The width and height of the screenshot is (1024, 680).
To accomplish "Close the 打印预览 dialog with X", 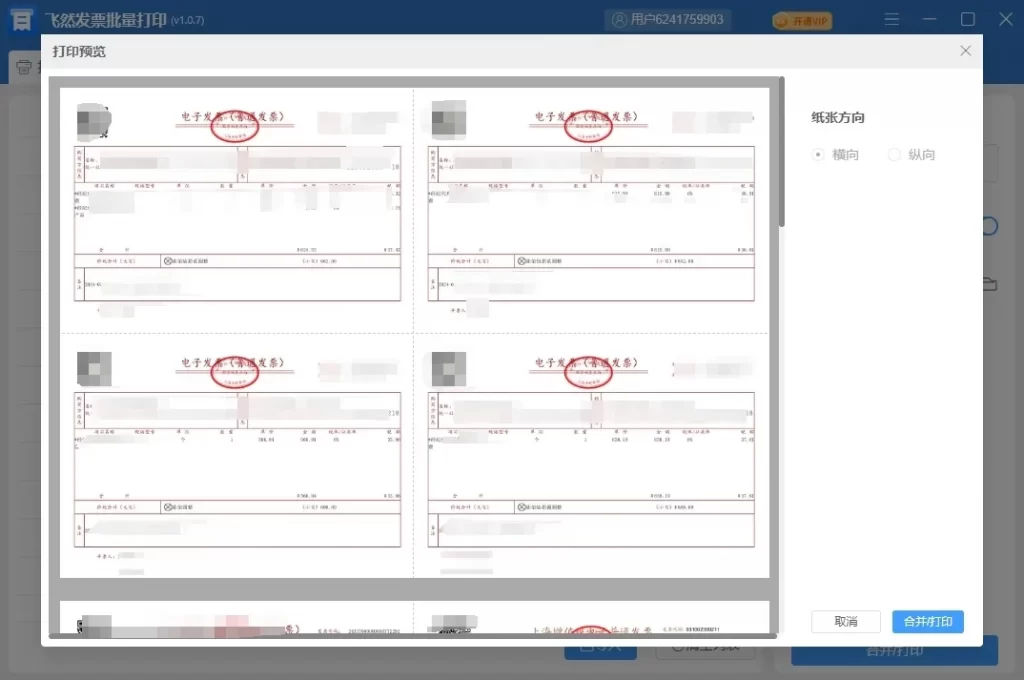I will coord(965,51).
